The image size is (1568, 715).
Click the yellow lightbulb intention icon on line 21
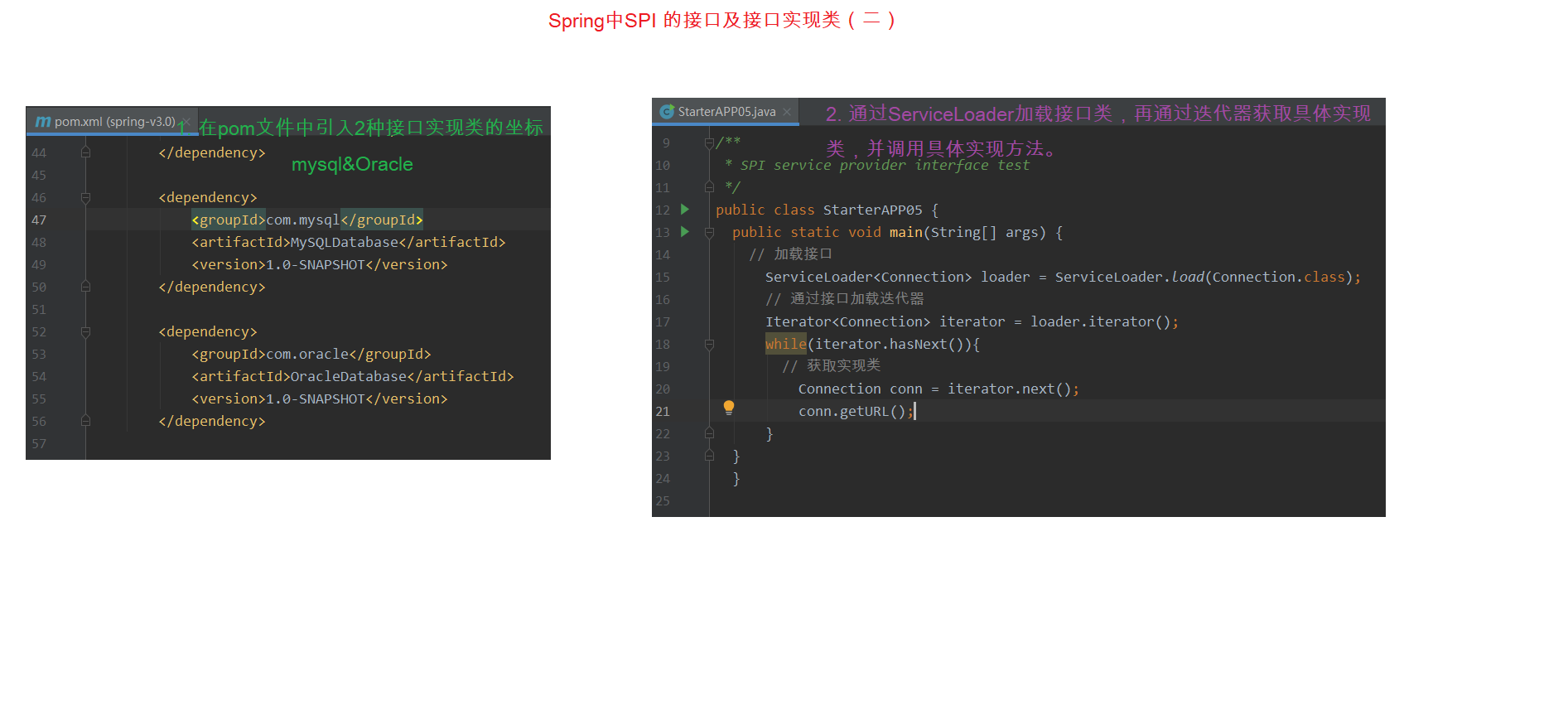click(729, 407)
